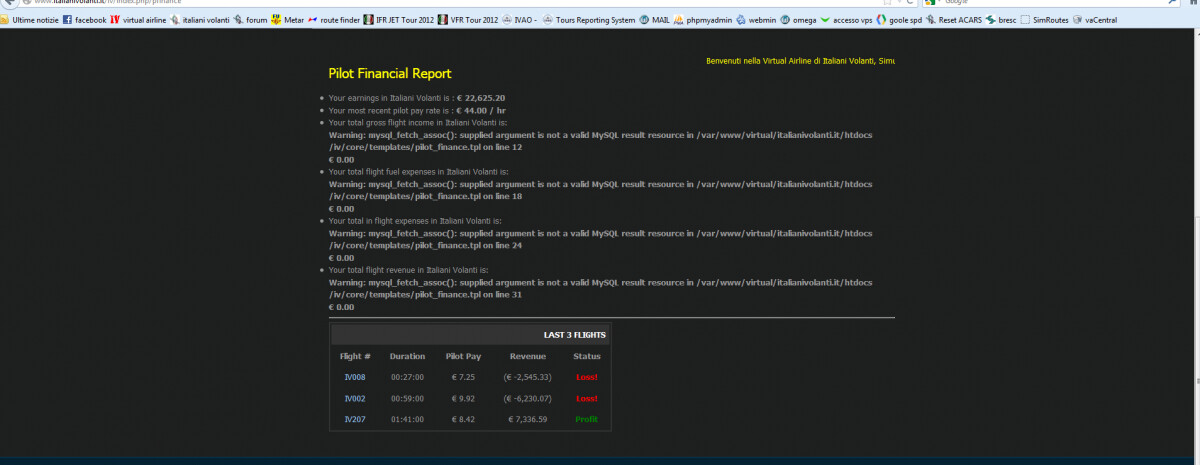1200x465 pixels.
Task: Click the Flight # column header
Action: (356, 356)
